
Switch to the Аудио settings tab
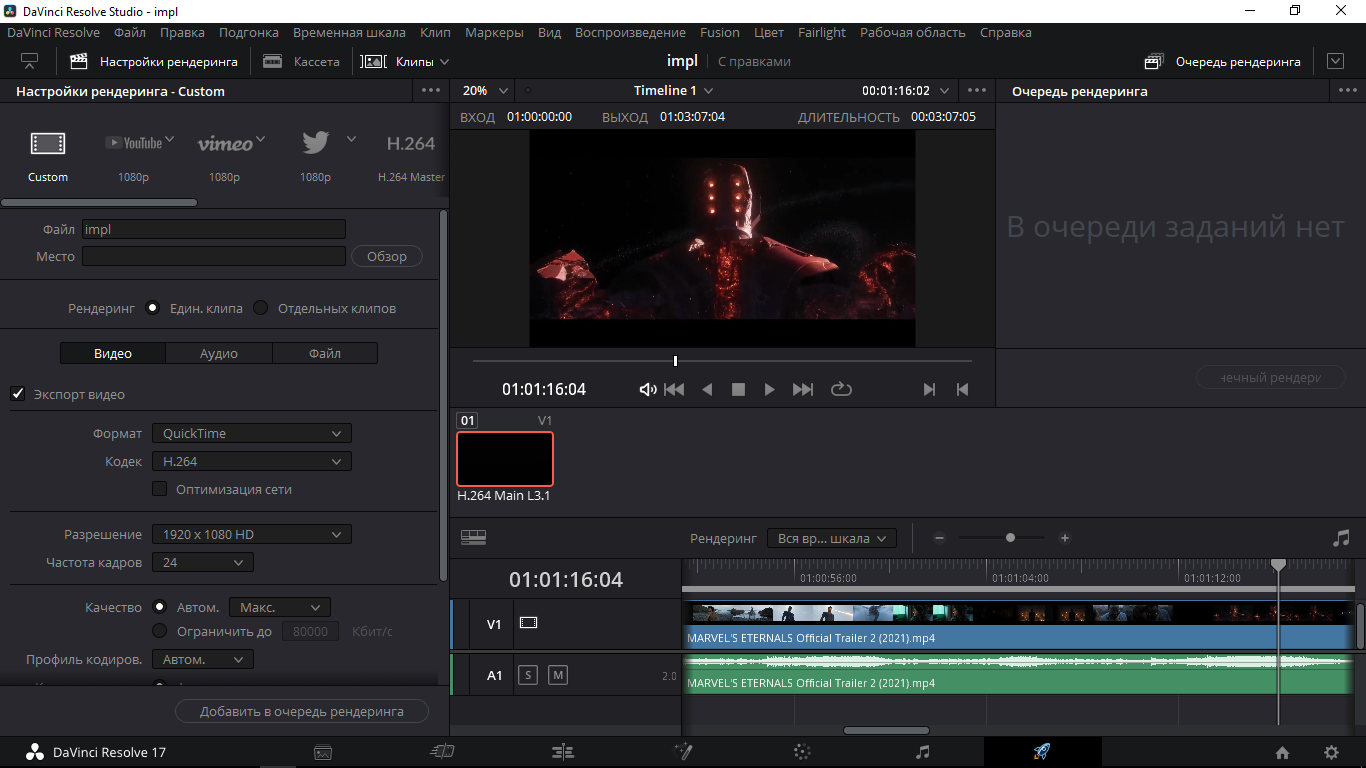coord(219,353)
